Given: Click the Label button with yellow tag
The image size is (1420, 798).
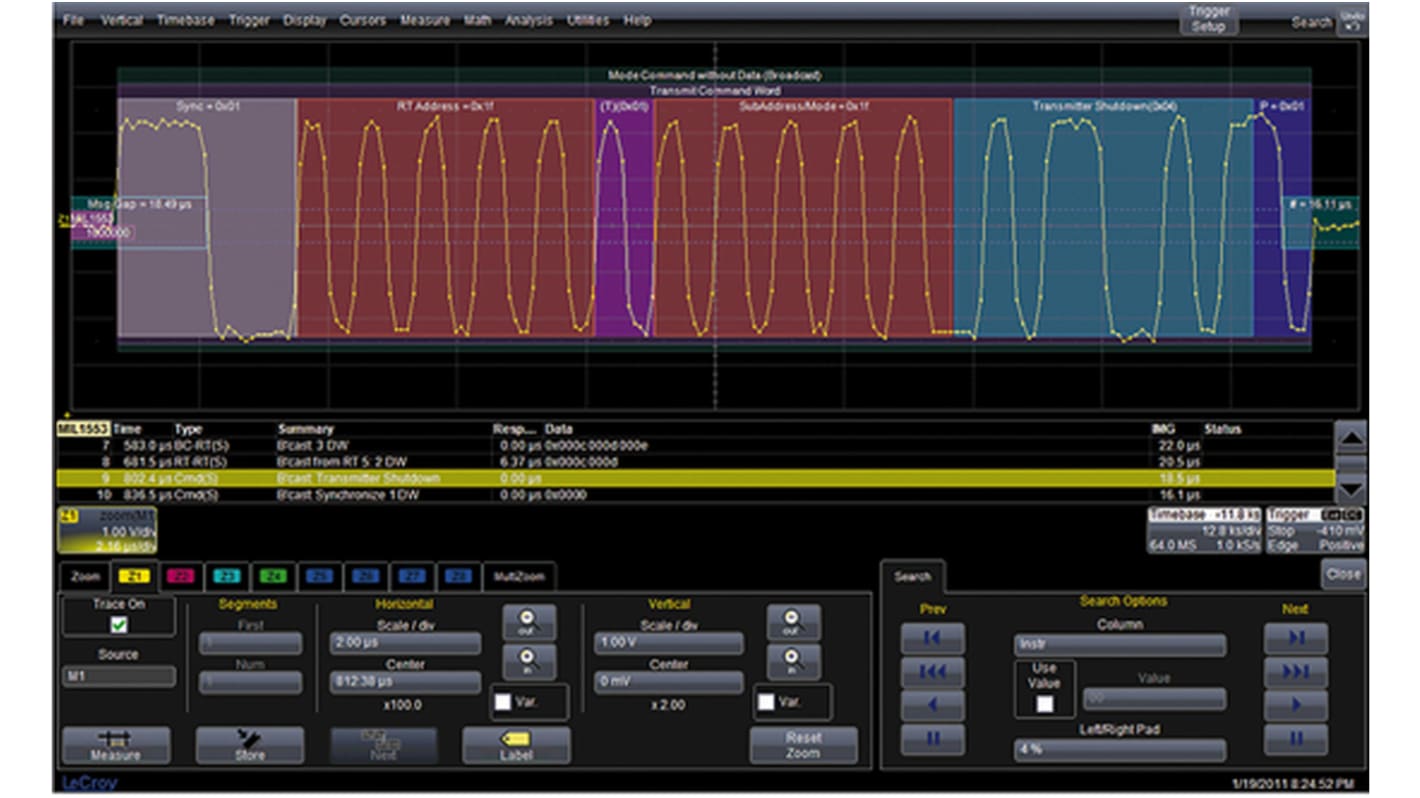Looking at the screenshot, I should [x=516, y=745].
